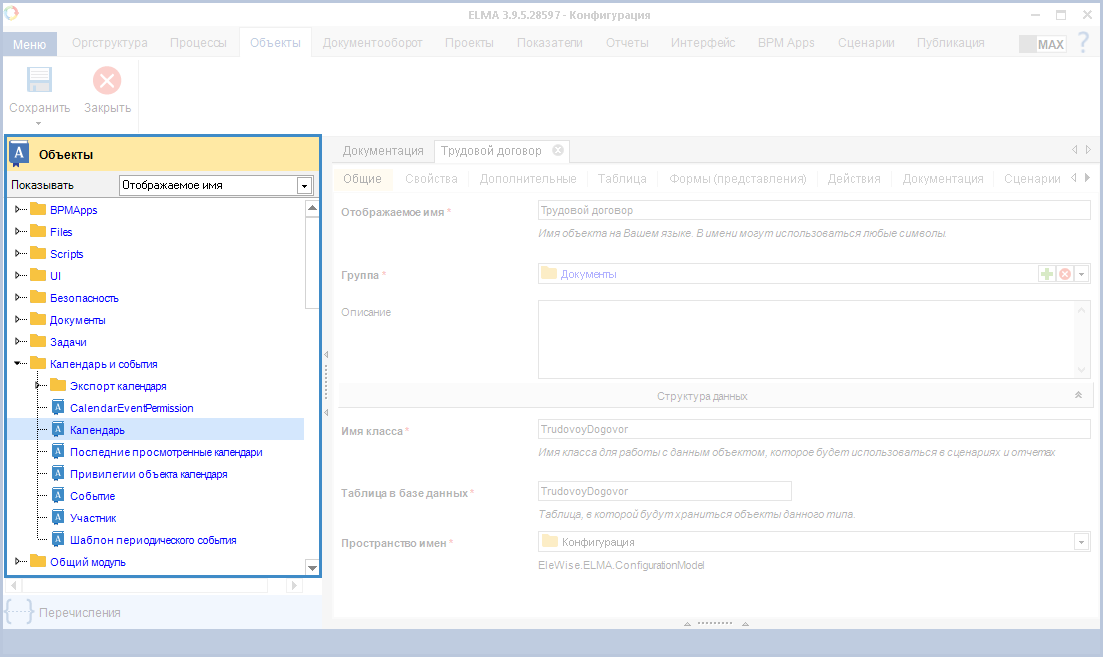Screen dimensions: 1103x657
Task: Switch to the Процессы ribbon tab
Action: tap(198, 43)
